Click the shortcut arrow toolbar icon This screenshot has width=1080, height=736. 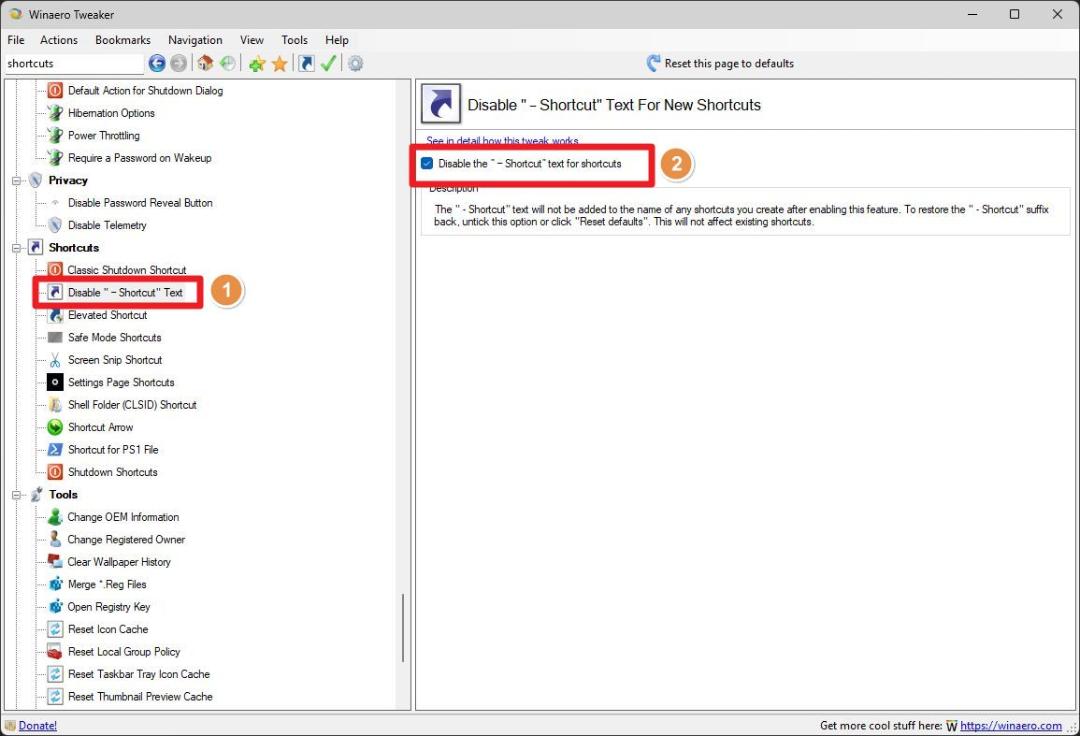(x=307, y=63)
